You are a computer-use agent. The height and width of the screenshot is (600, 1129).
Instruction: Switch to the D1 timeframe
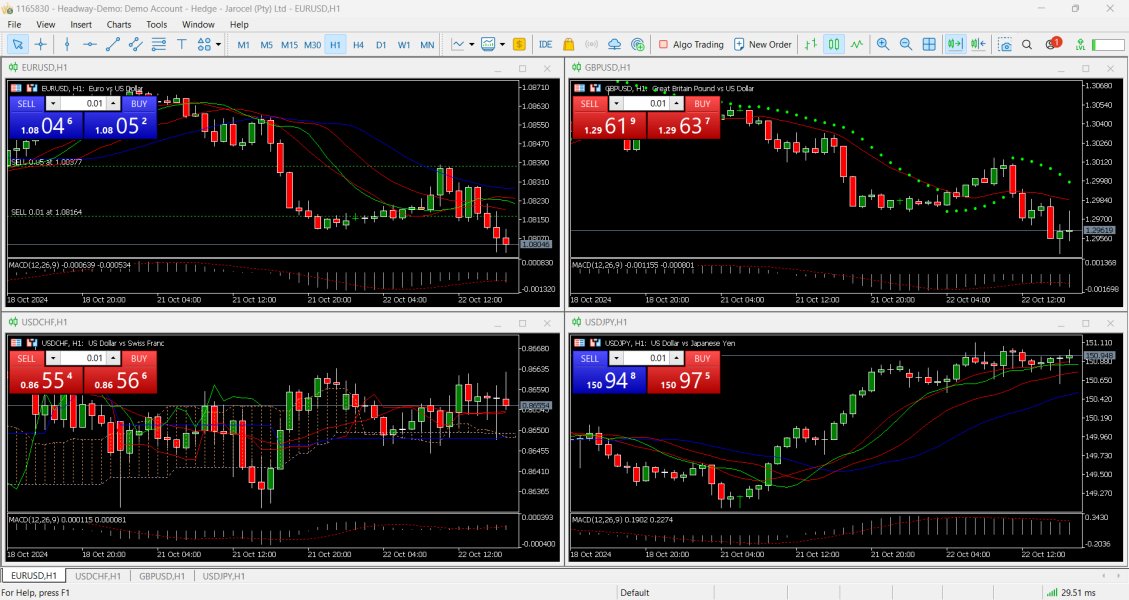[381, 45]
